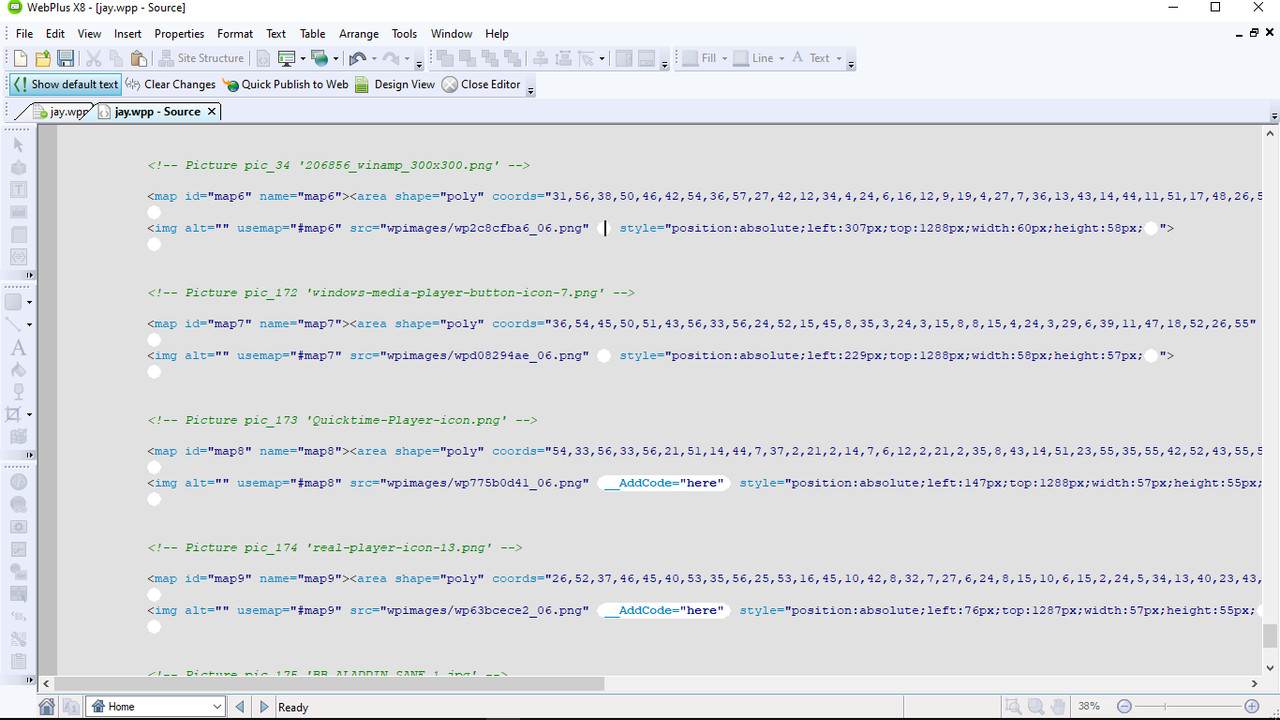Click the Cut scissors icon
Viewport: 1280px width, 720px height.
pos(94,59)
